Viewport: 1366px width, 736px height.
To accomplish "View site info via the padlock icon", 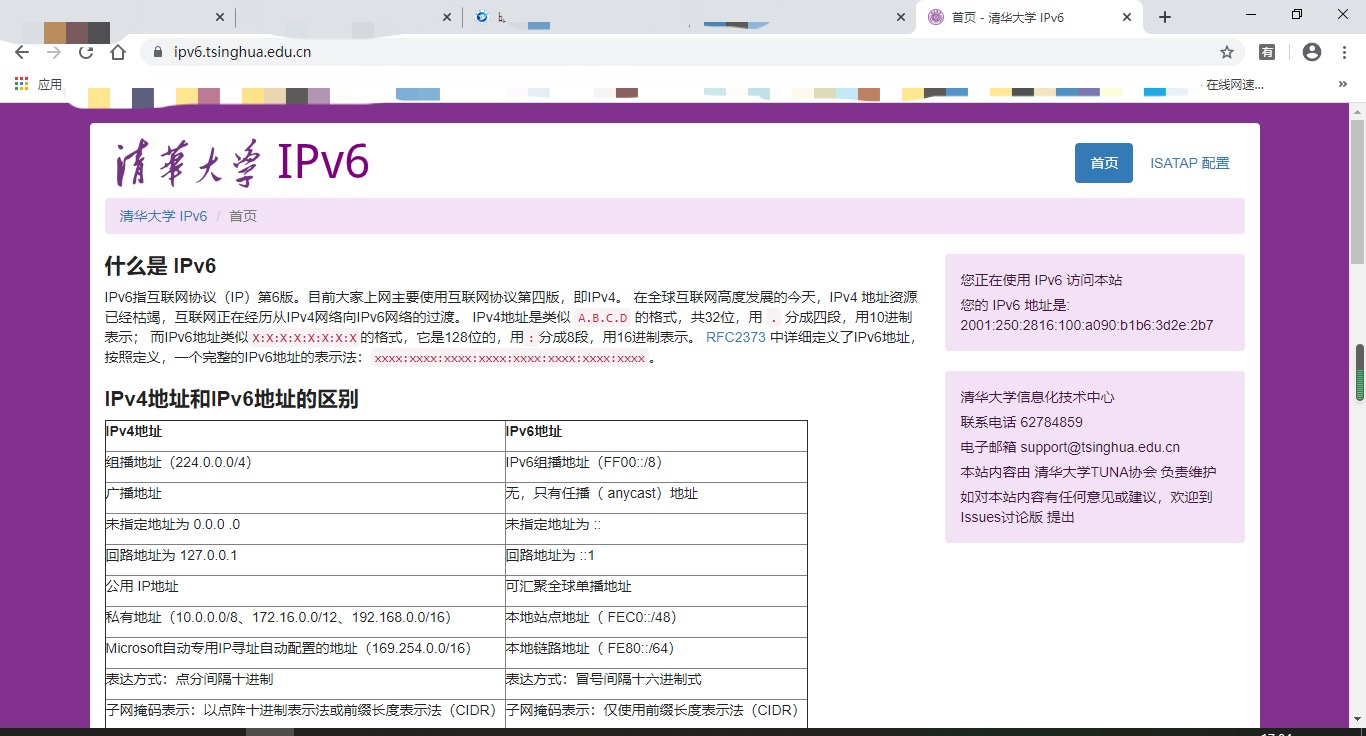I will click(157, 52).
